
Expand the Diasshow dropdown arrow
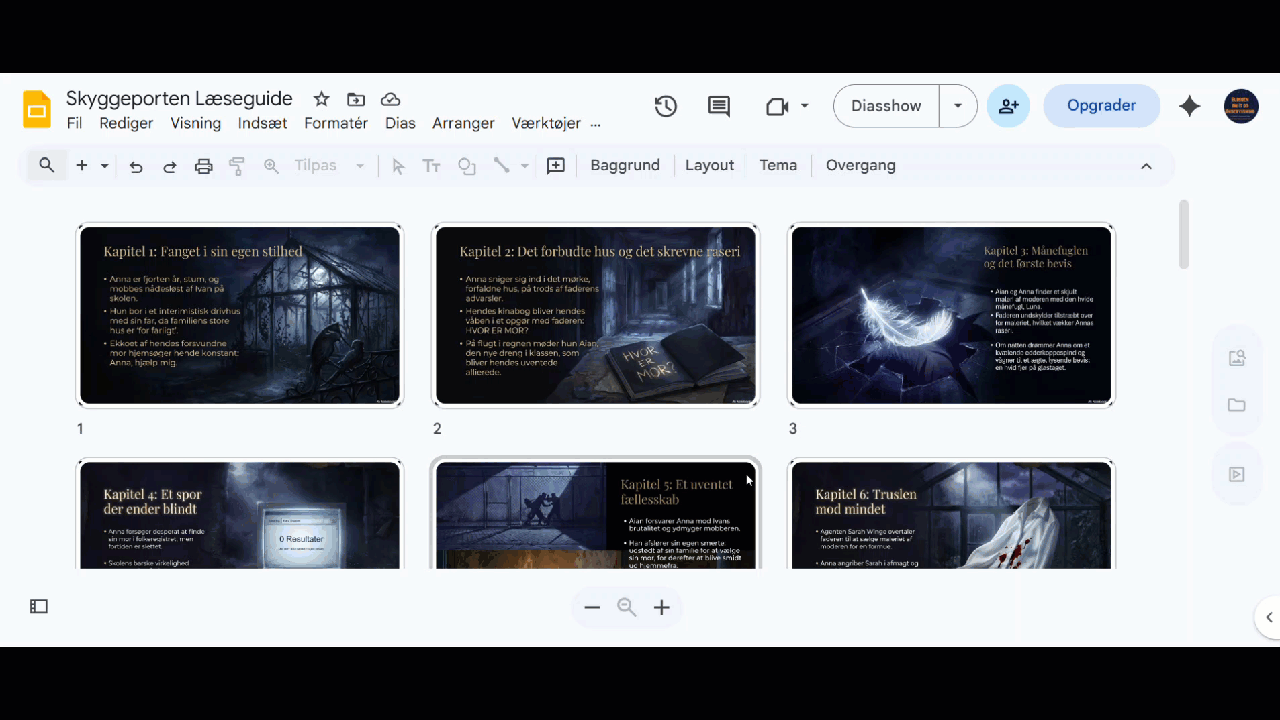(958, 106)
